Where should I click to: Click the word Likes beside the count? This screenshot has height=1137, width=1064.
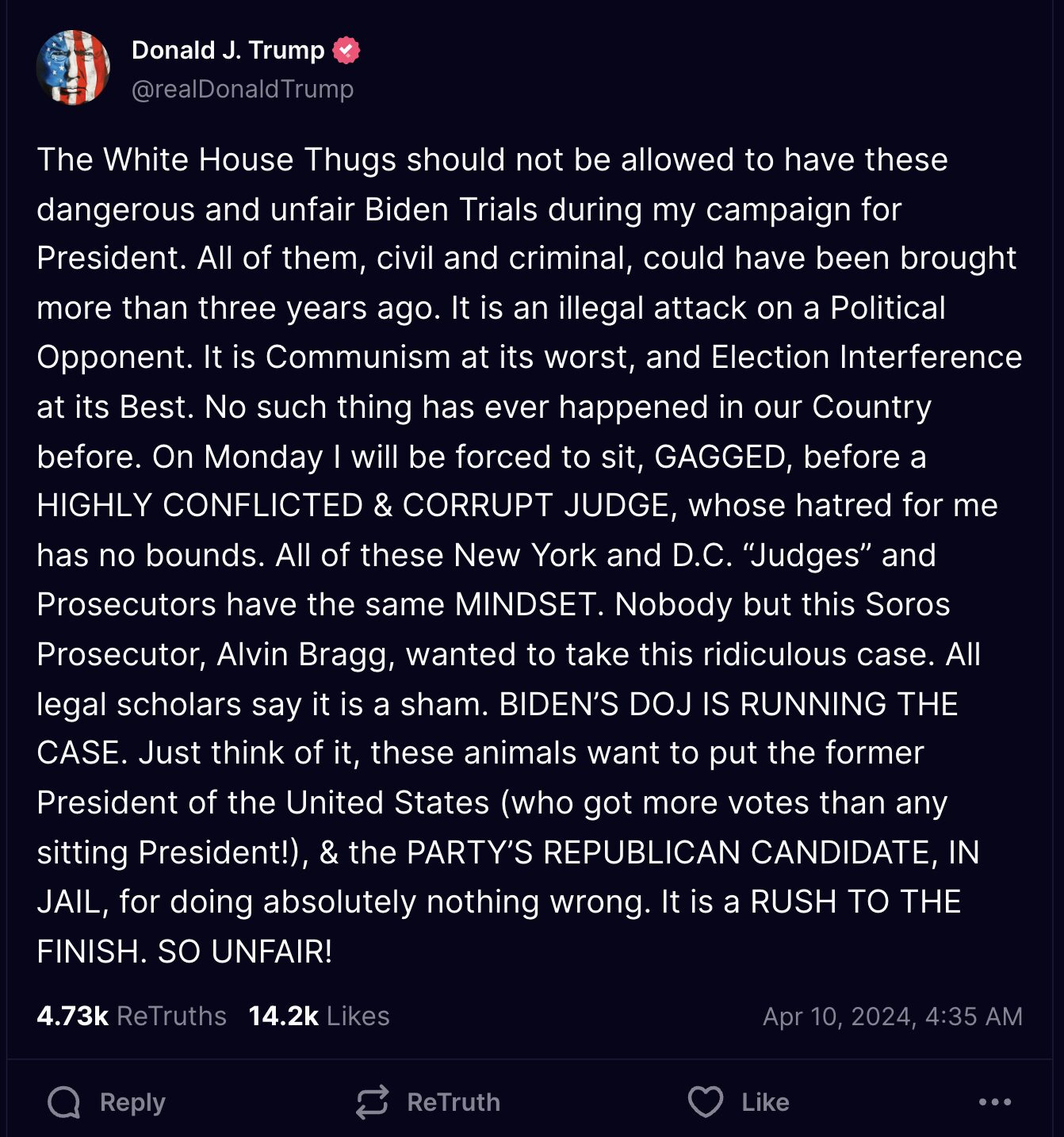358,1016
